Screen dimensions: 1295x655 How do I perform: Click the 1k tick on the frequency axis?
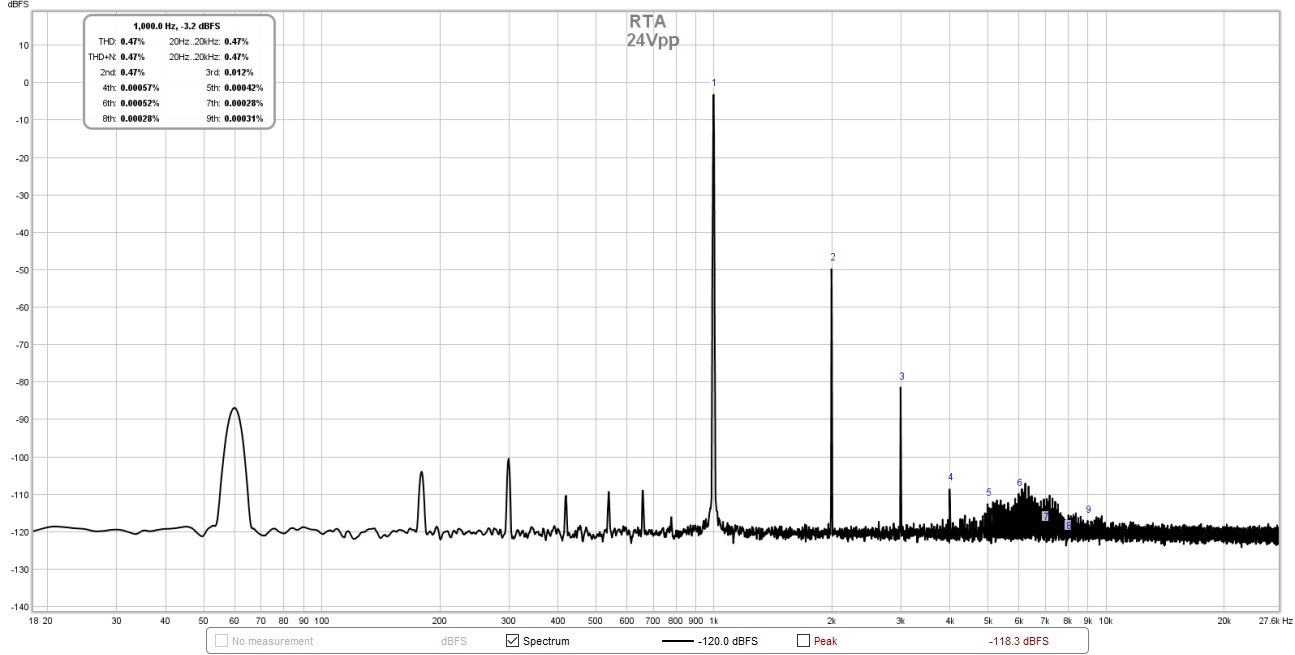[x=713, y=621]
